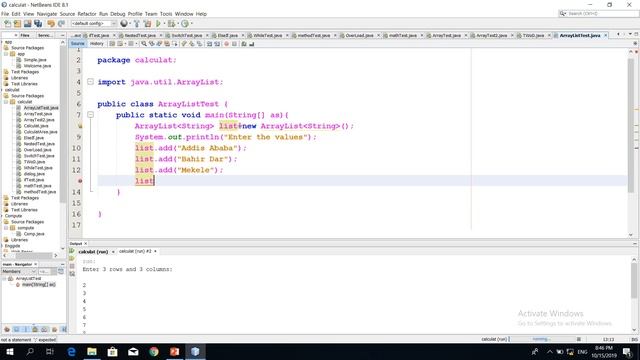Switch to the WhileTest.java tab
Image resolution: width=640 pixels, height=360 pixels.
pos(267,36)
